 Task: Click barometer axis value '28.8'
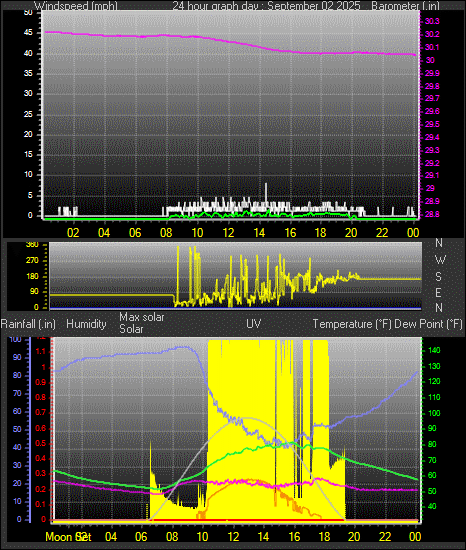coord(432,214)
